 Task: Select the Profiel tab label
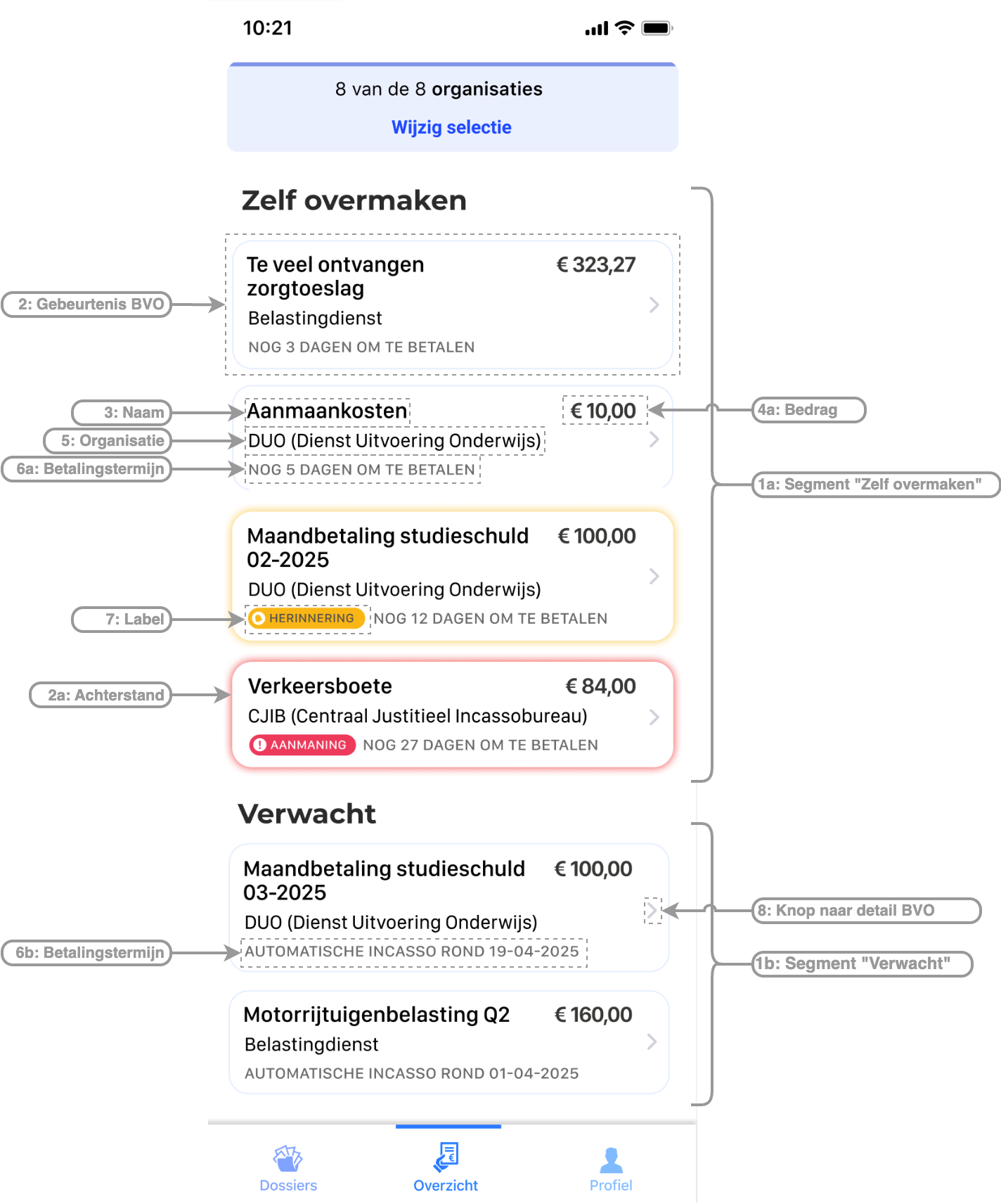611,1185
